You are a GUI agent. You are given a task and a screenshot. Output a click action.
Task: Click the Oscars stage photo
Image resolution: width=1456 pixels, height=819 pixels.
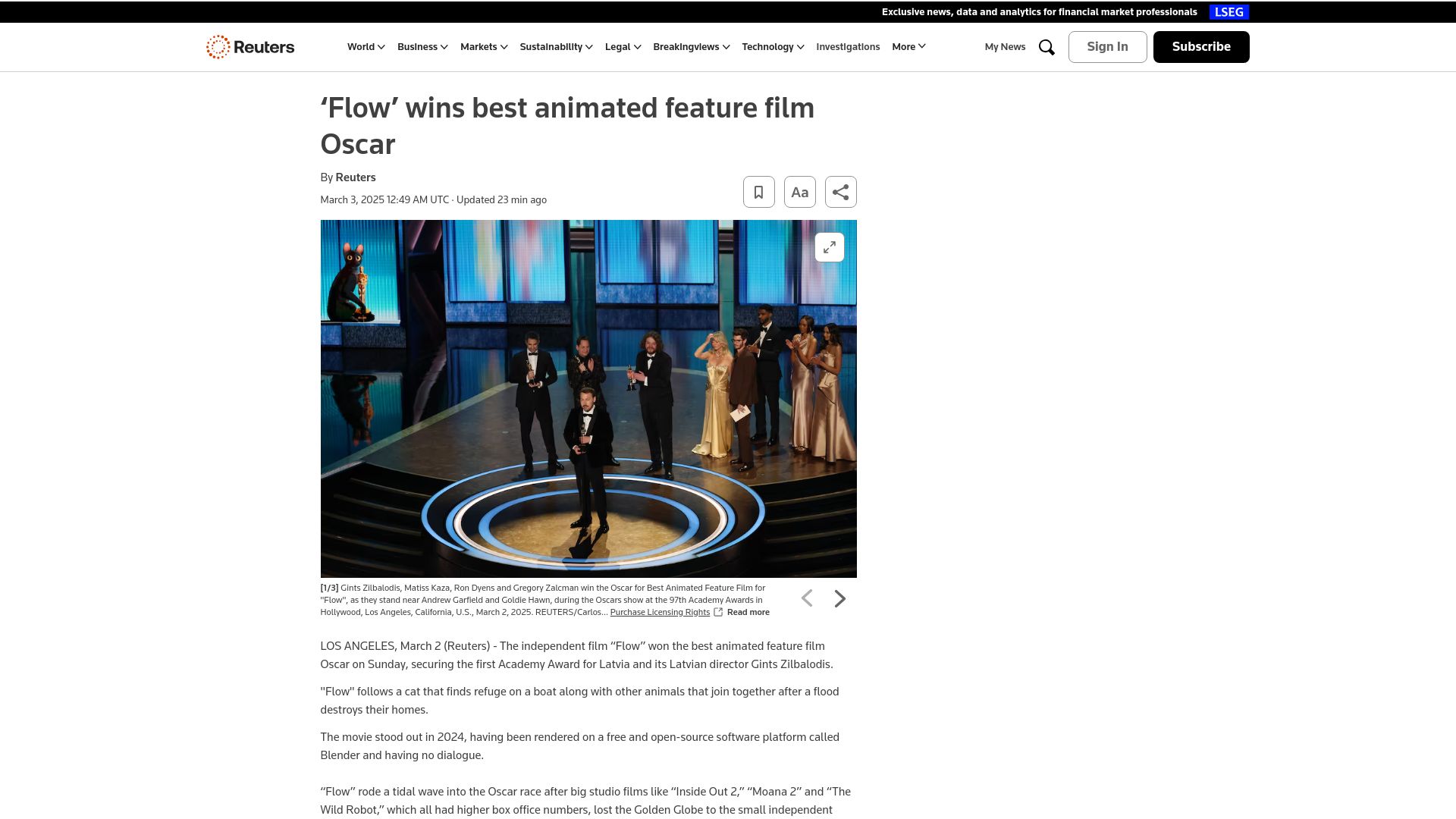pos(588,399)
